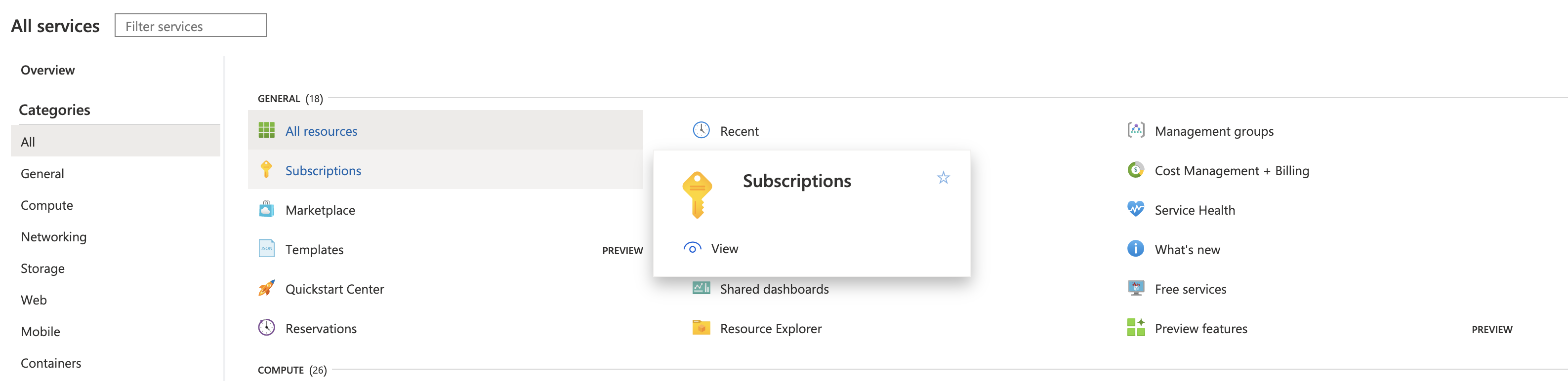Open the Templates service
Screen dimensions: 1568x381
314,250
